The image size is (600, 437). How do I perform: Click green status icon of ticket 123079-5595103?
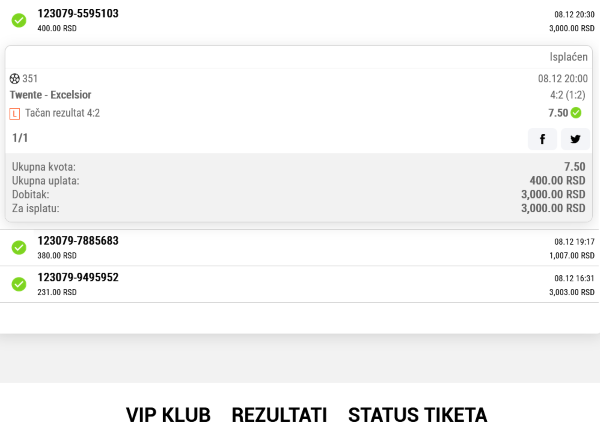(x=19, y=20)
